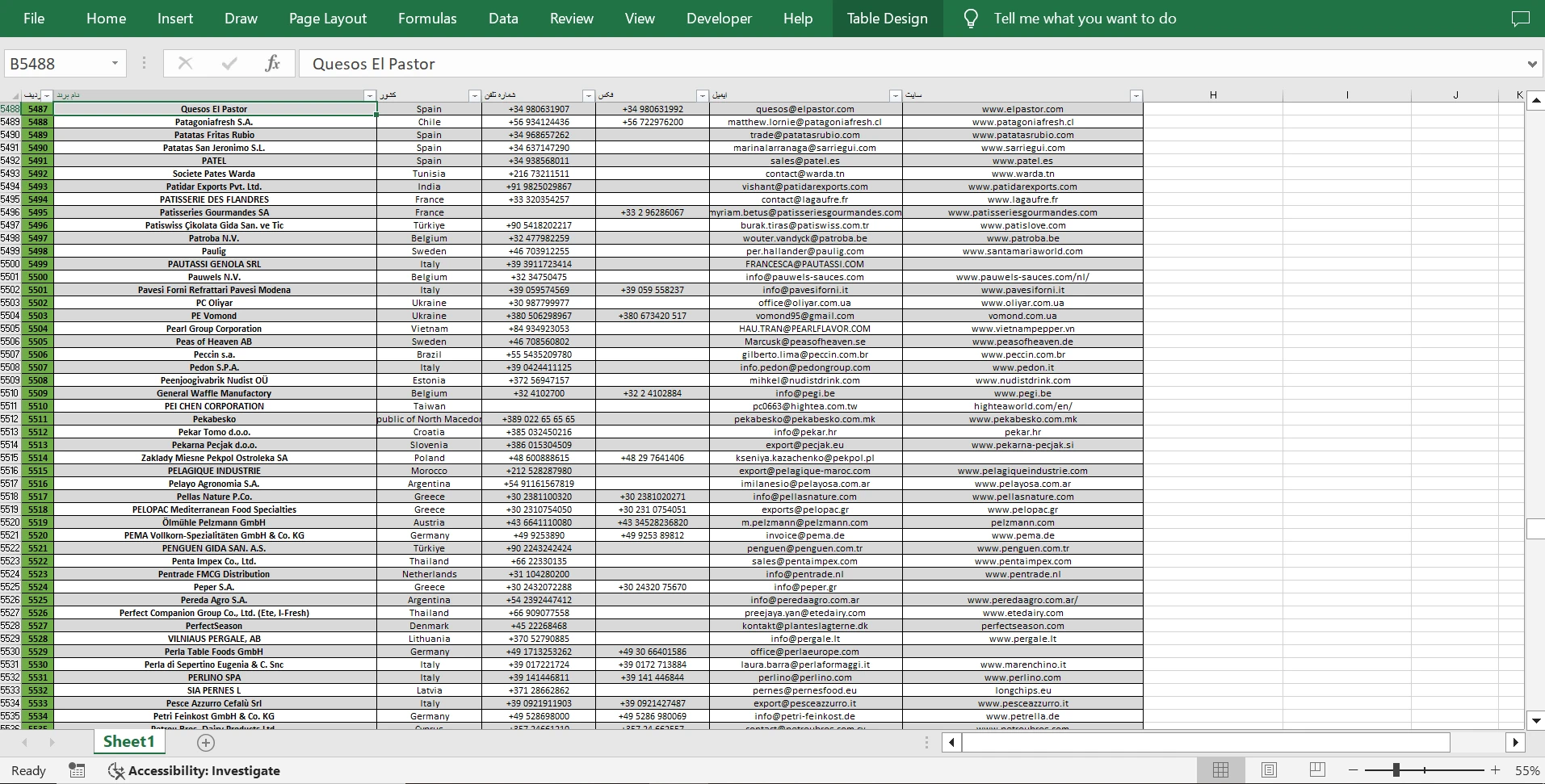Click the zoom slider handle
Image resolution: width=1545 pixels, height=784 pixels.
tap(1396, 770)
